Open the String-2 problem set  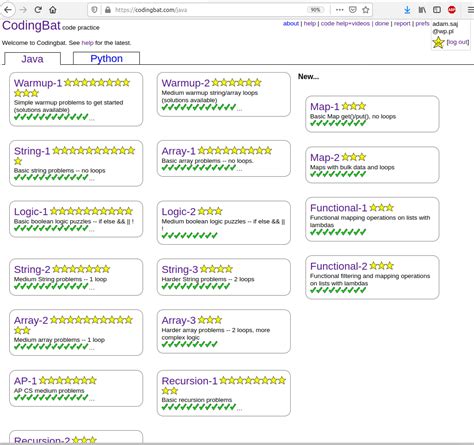pyautogui.click(x=32, y=269)
